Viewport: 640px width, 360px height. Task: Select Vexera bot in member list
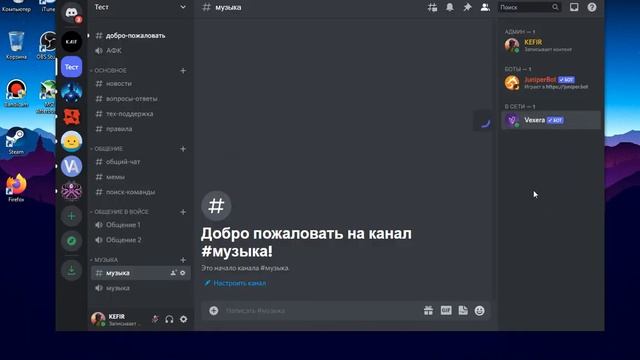(551, 120)
